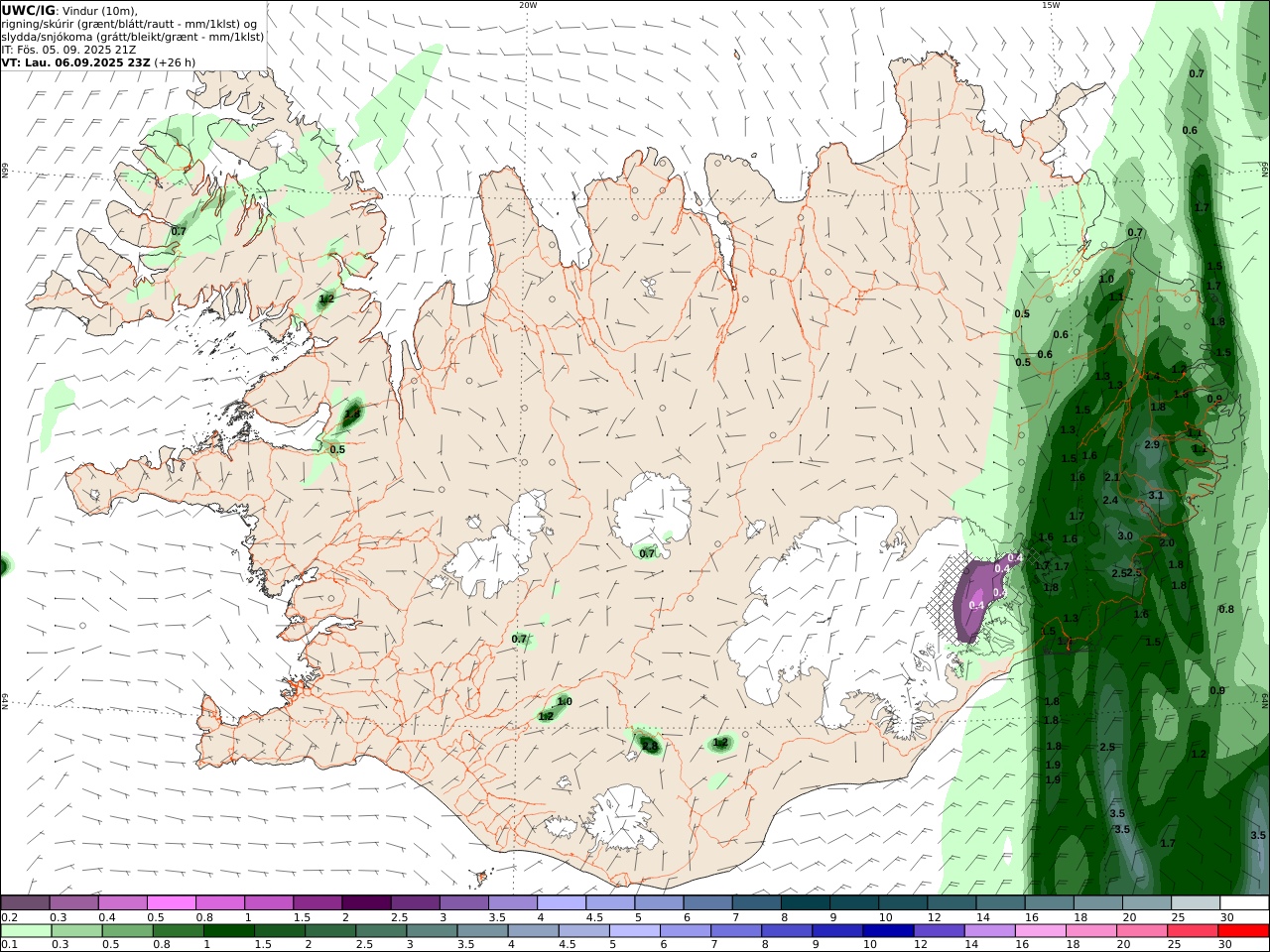Image resolution: width=1270 pixels, height=952 pixels.
Task: Pick the dark grey-purple 0.2 swatch in upper legend
Action: pos(25,903)
